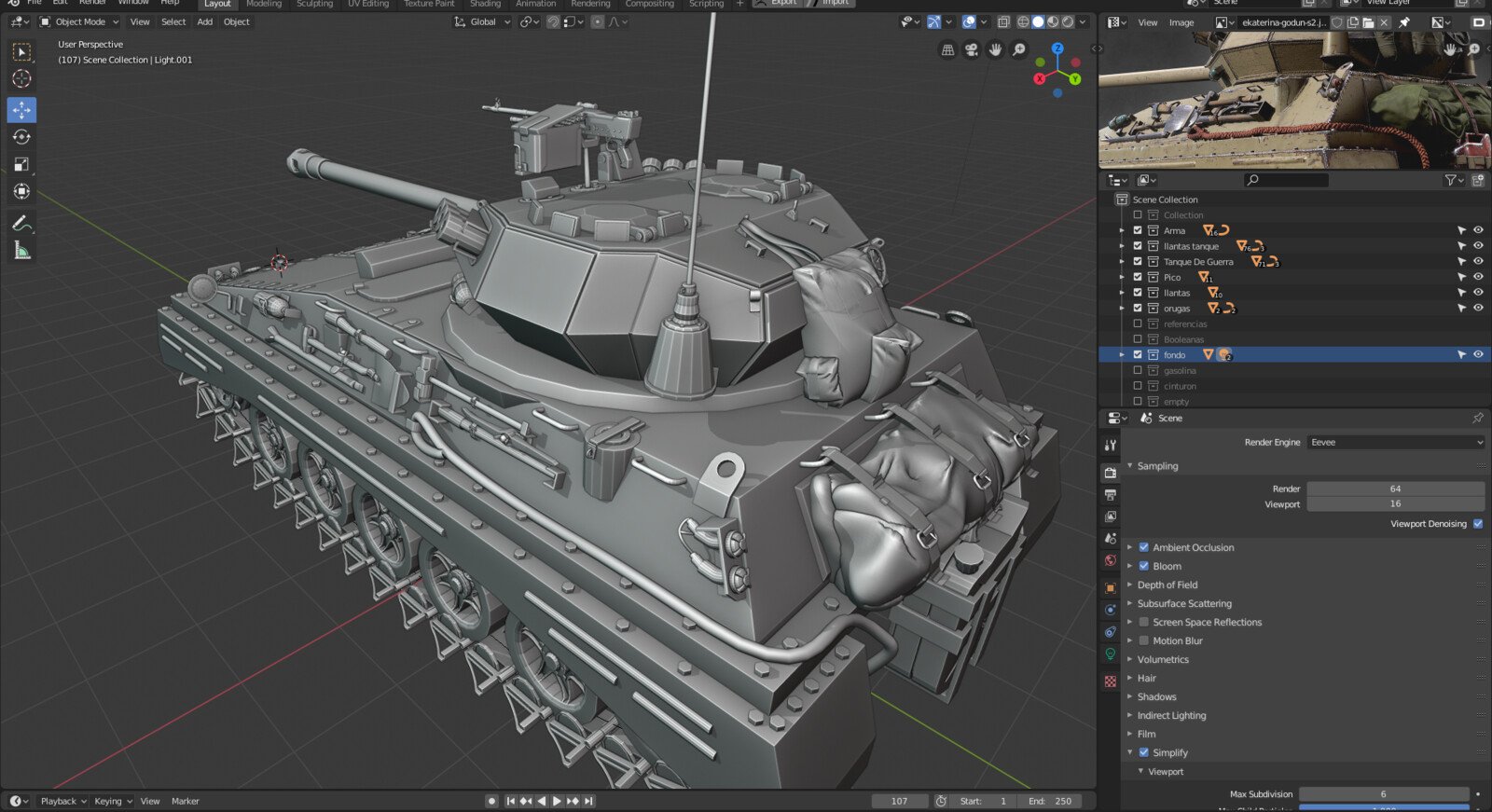1492x812 pixels.
Task: Open the Add menu in viewport header
Action: click(x=204, y=21)
